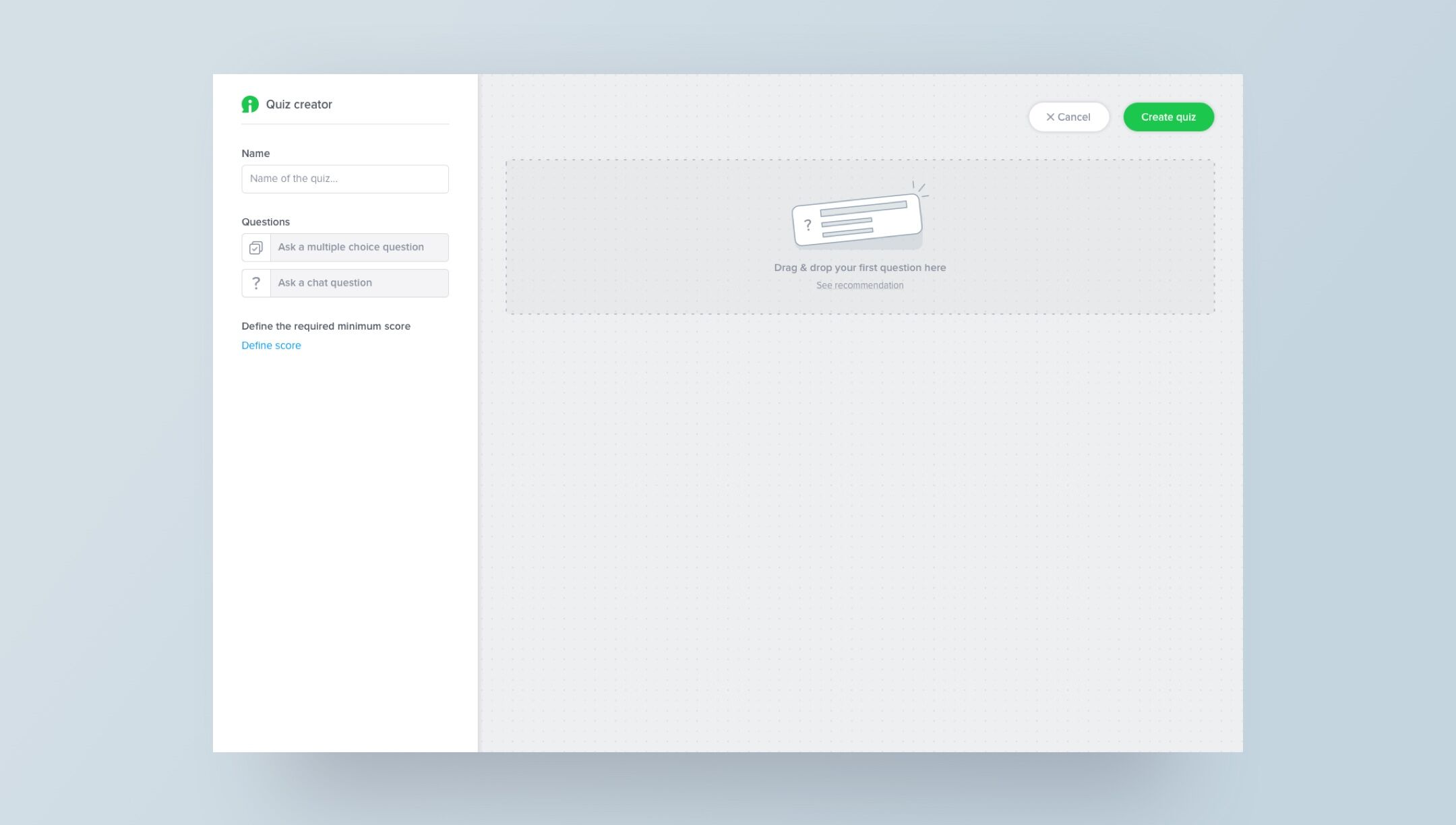Open the Define score link
1456x825 pixels.
(x=271, y=346)
